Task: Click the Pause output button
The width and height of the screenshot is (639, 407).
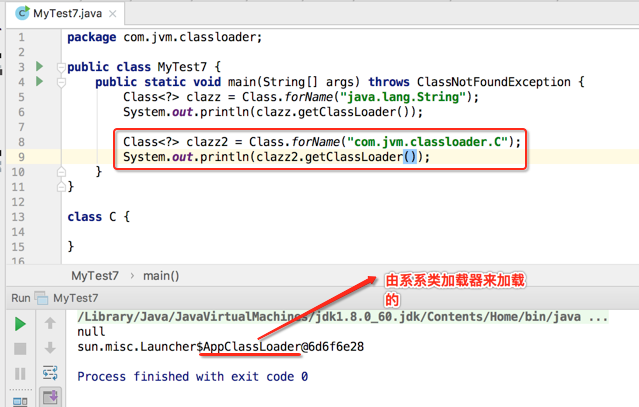Action: 20,374
